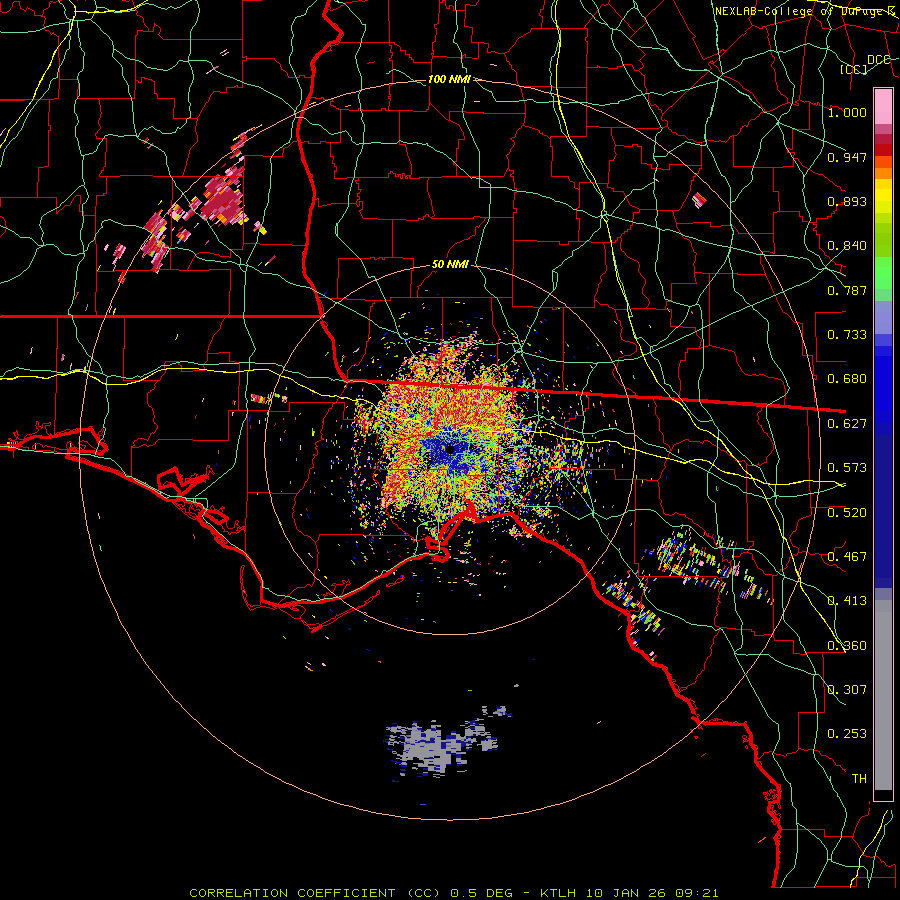Select the 0.947 scale value
This screenshot has height=900, width=900.
(847, 157)
